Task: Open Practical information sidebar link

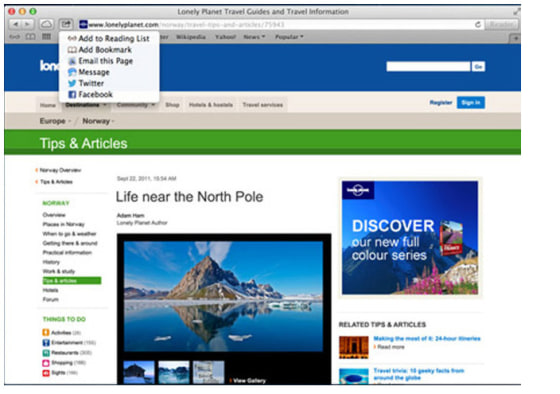Action: 67,253
